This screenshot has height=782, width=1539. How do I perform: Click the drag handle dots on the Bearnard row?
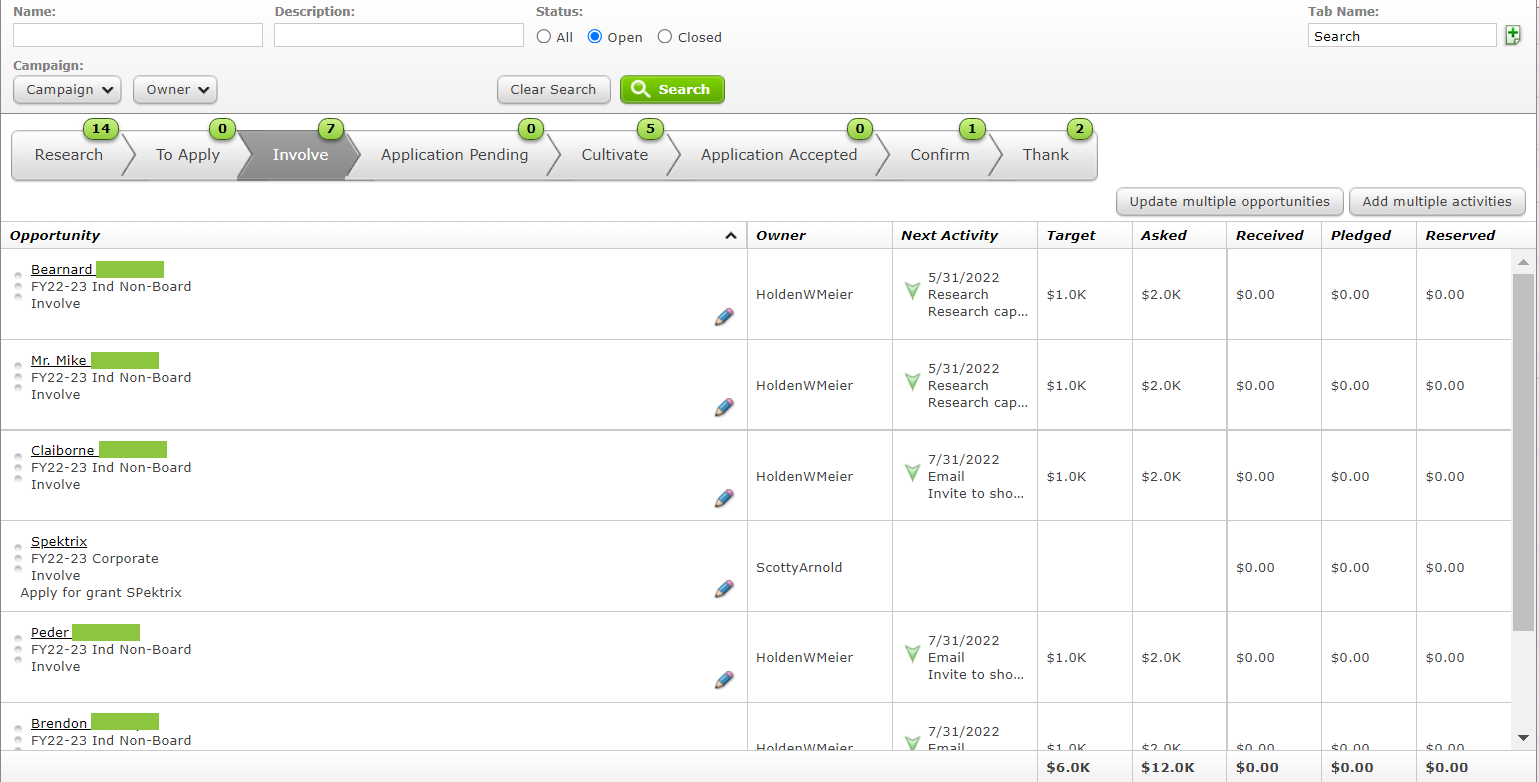tap(18, 285)
